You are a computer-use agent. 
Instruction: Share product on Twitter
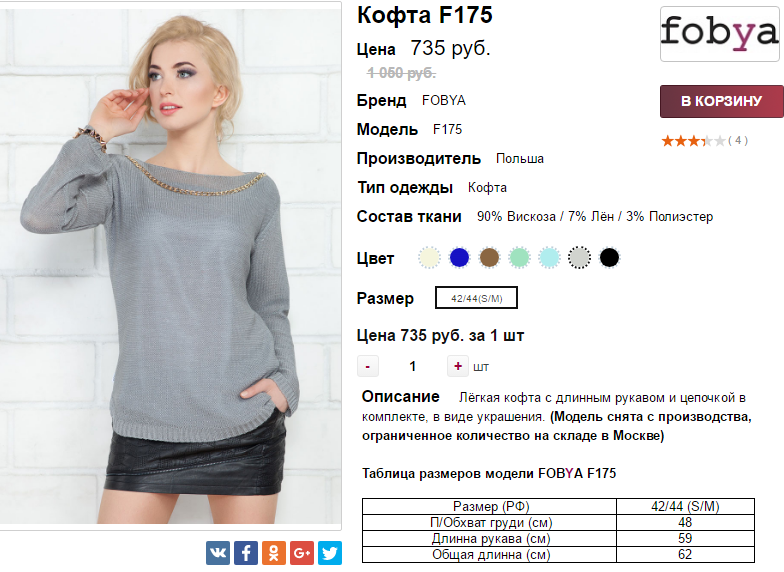point(330,552)
